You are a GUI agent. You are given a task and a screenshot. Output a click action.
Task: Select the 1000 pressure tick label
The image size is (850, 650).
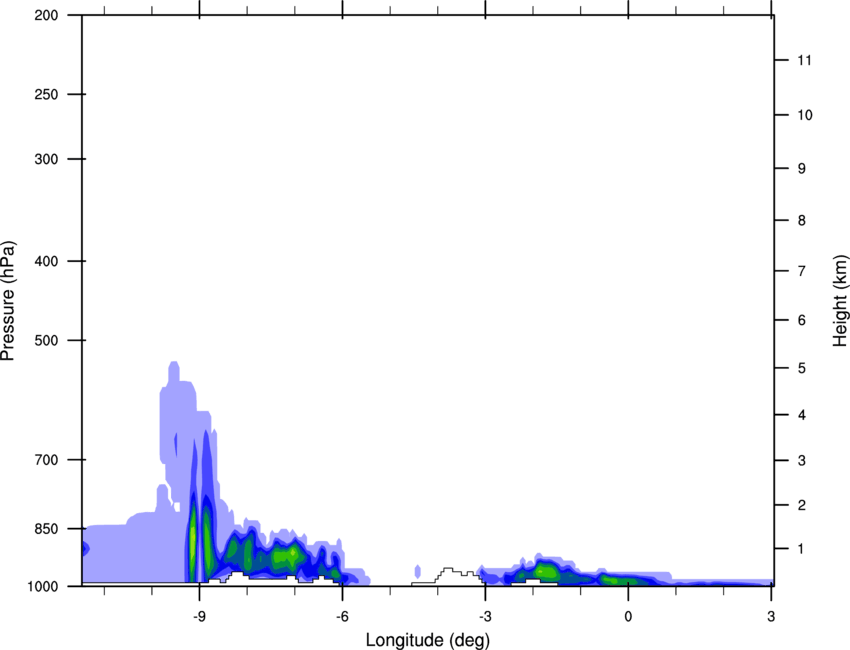click(x=42, y=586)
